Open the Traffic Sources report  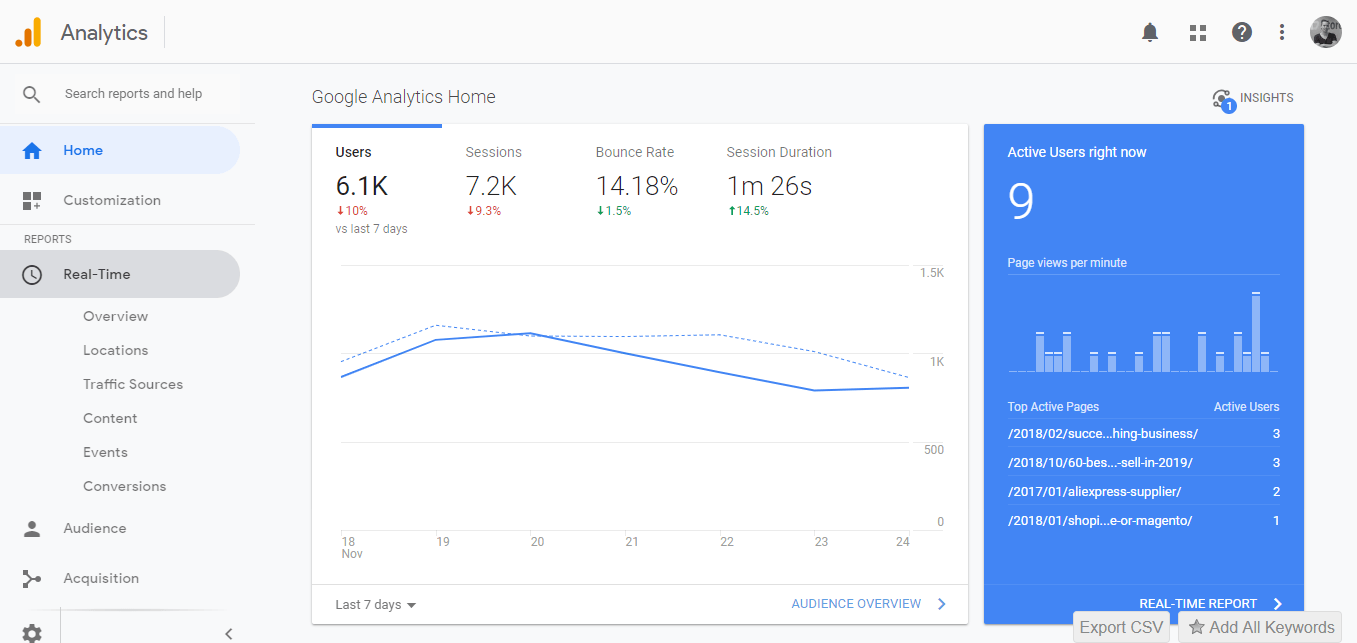click(x=133, y=384)
